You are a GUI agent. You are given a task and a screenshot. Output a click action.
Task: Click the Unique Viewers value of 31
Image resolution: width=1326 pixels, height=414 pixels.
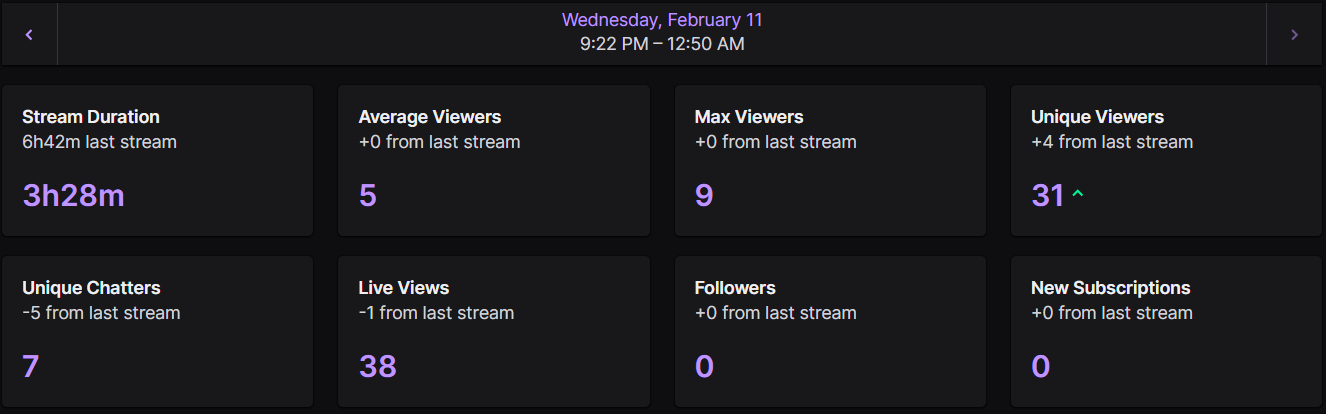tap(1047, 196)
